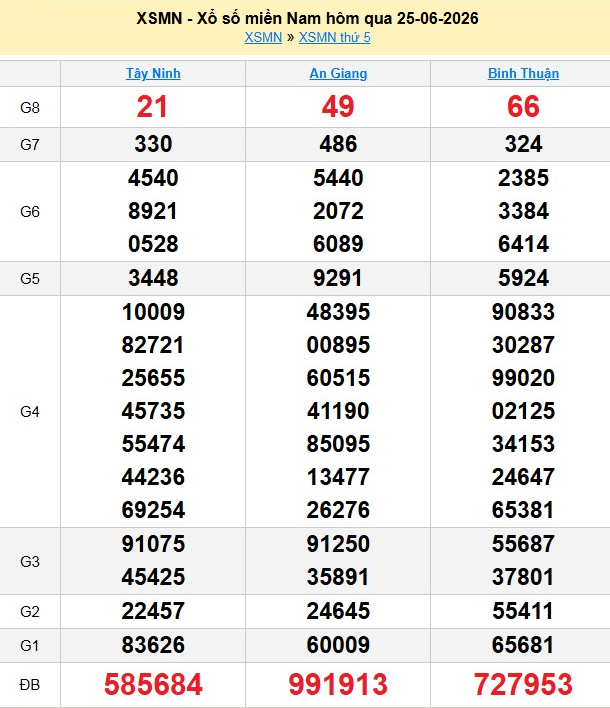Select G2 number 24645
Screen dimensions: 610x708
coord(338,611)
